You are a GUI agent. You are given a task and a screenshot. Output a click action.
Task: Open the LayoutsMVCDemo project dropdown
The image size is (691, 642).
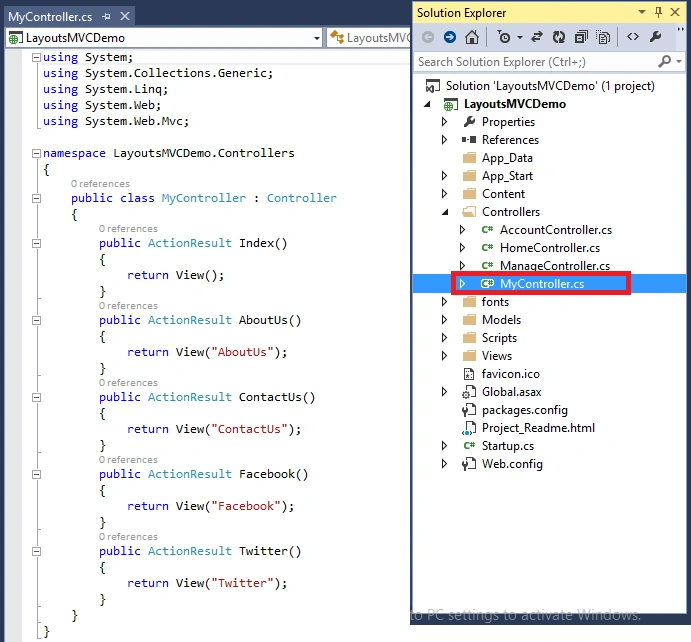[316, 38]
